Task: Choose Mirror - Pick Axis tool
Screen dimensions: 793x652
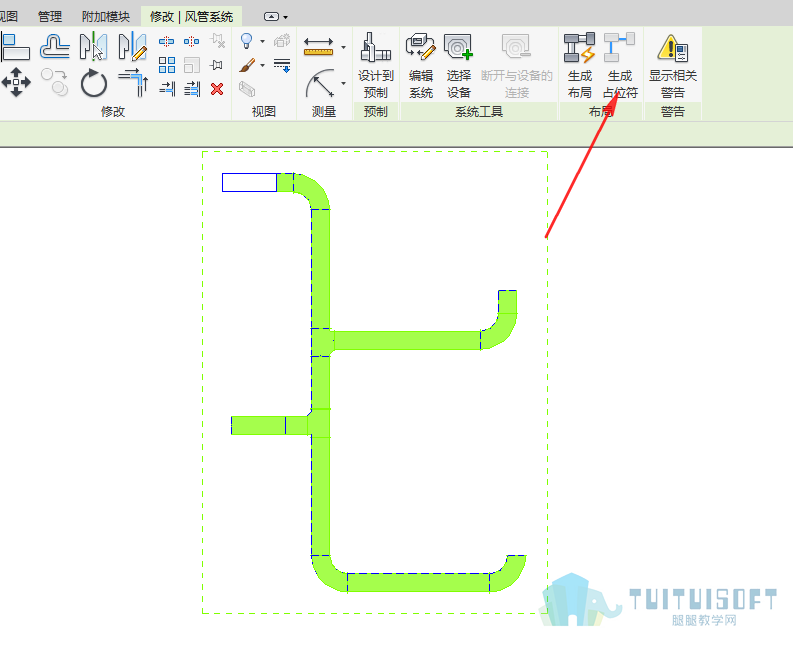Action: 94,47
